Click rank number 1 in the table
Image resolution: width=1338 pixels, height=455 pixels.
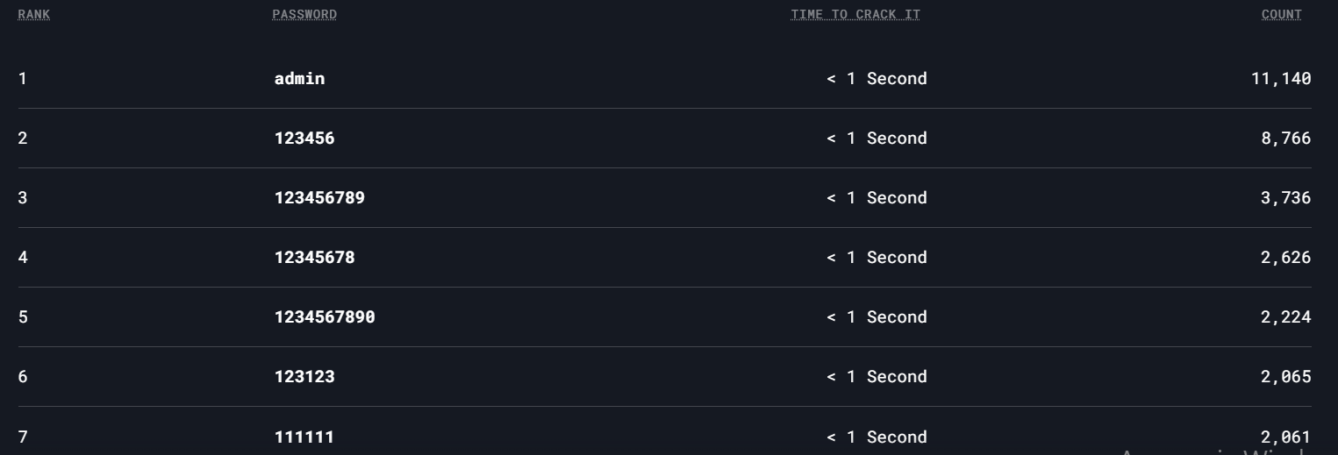[22, 79]
